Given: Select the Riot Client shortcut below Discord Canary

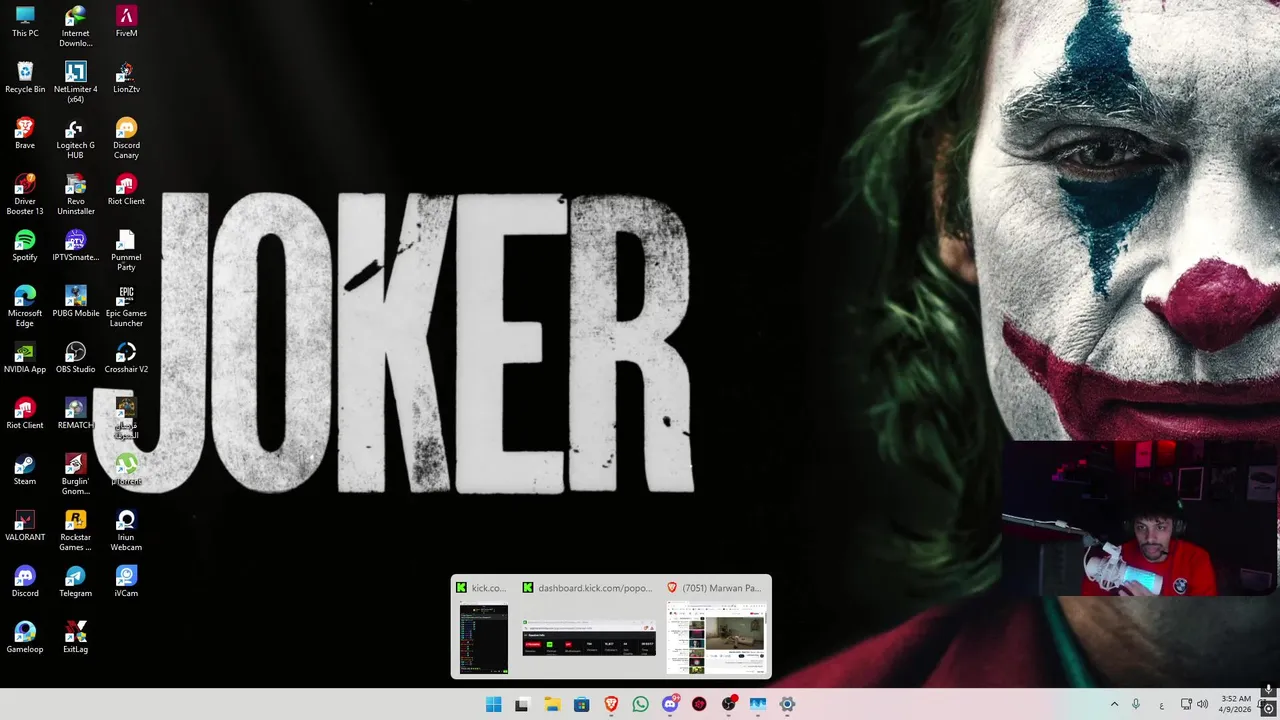Looking at the screenshot, I should pos(126,190).
